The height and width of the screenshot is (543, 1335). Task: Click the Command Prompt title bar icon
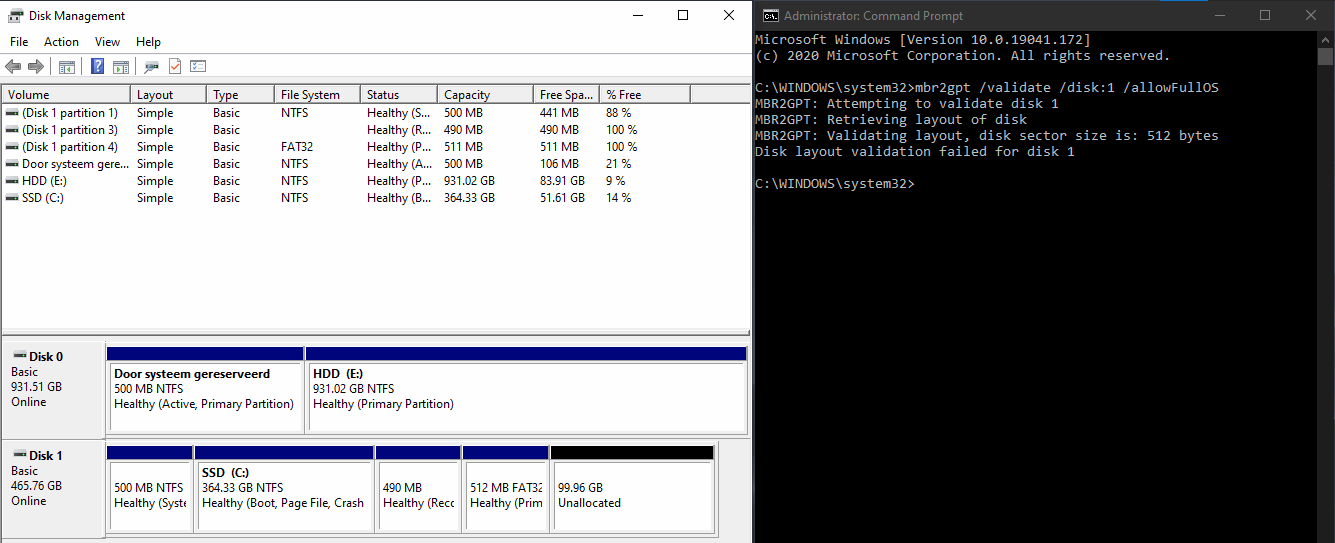pyautogui.click(x=770, y=15)
